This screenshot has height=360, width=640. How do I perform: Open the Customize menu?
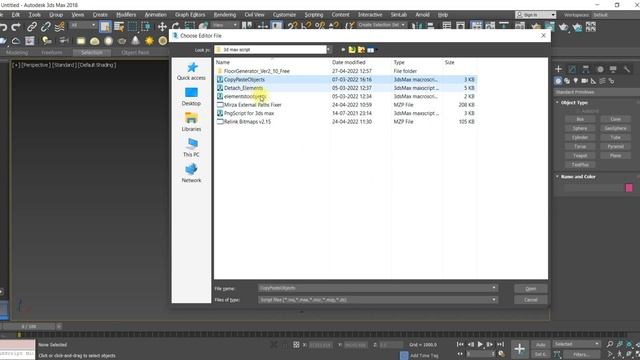pyautogui.click(x=284, y=15)
